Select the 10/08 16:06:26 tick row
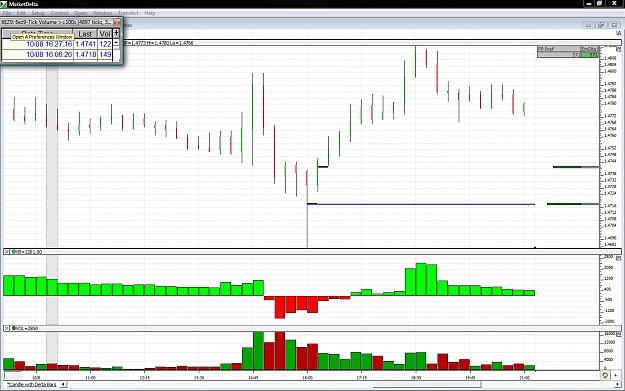Screen dimensions: 625x391 [57, 55]
